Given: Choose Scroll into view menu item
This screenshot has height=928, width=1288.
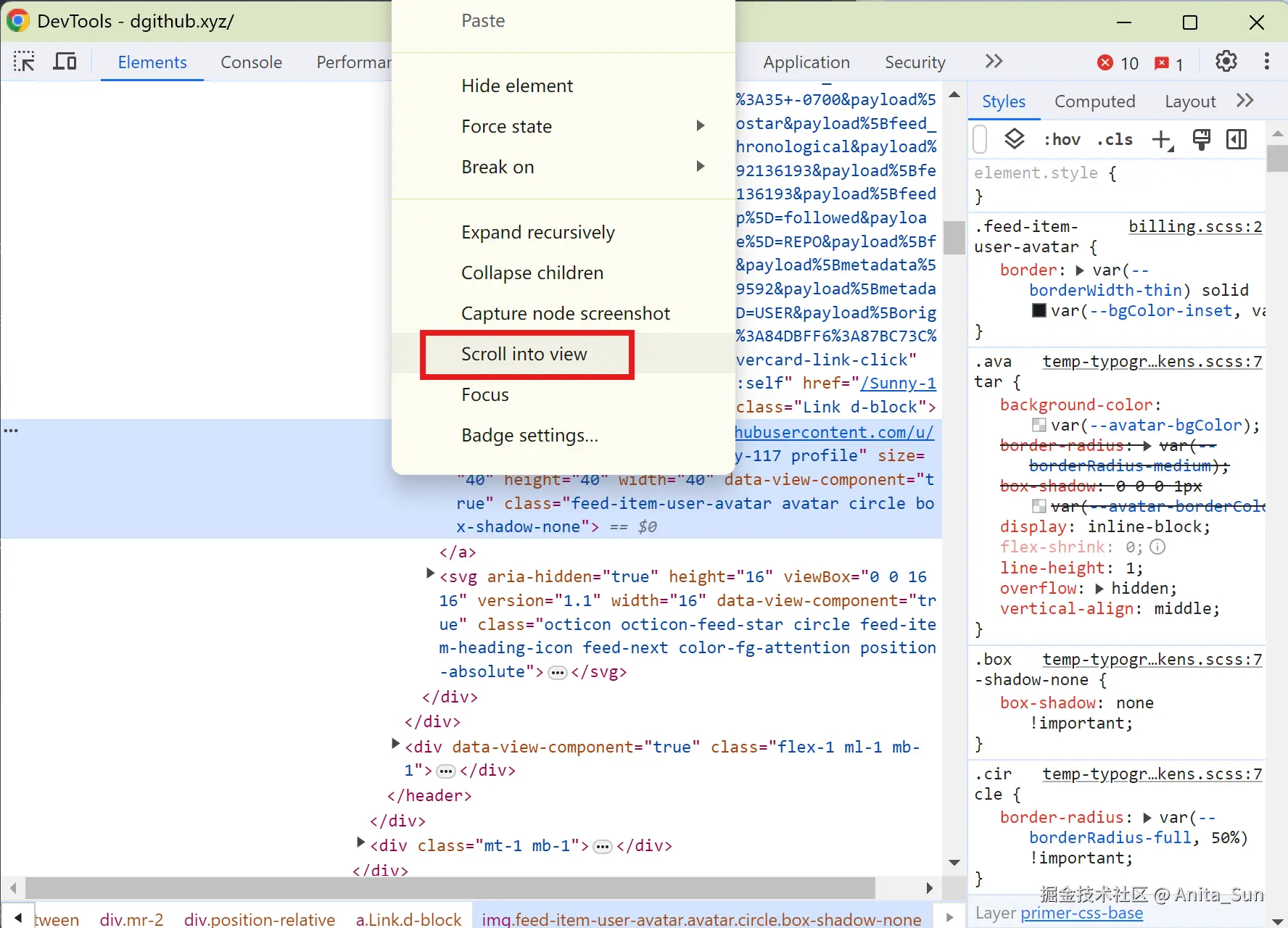Looking at the screenshot, I should tap(563, 354).
